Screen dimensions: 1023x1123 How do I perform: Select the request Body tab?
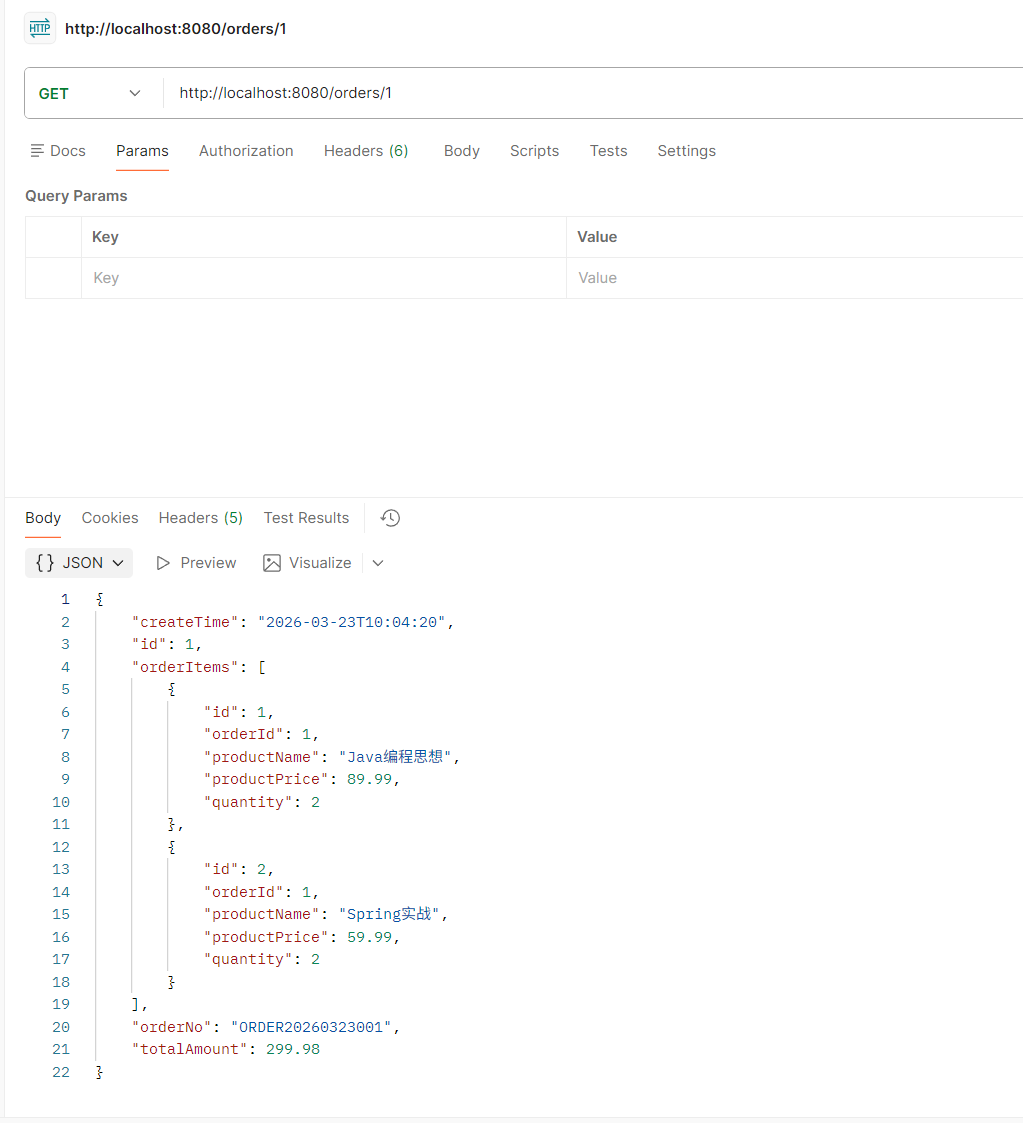pos(461,151)
